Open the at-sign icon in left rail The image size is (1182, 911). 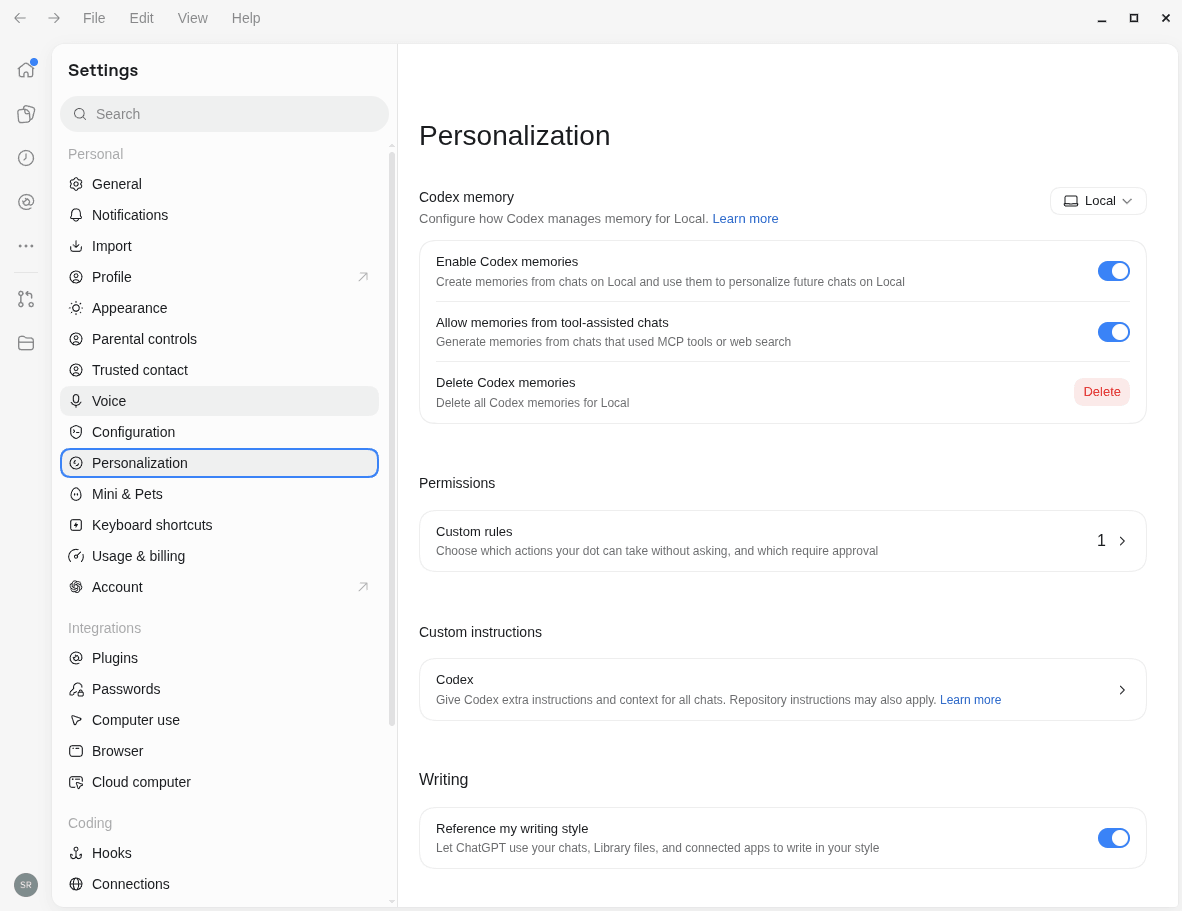coord(26,202)
